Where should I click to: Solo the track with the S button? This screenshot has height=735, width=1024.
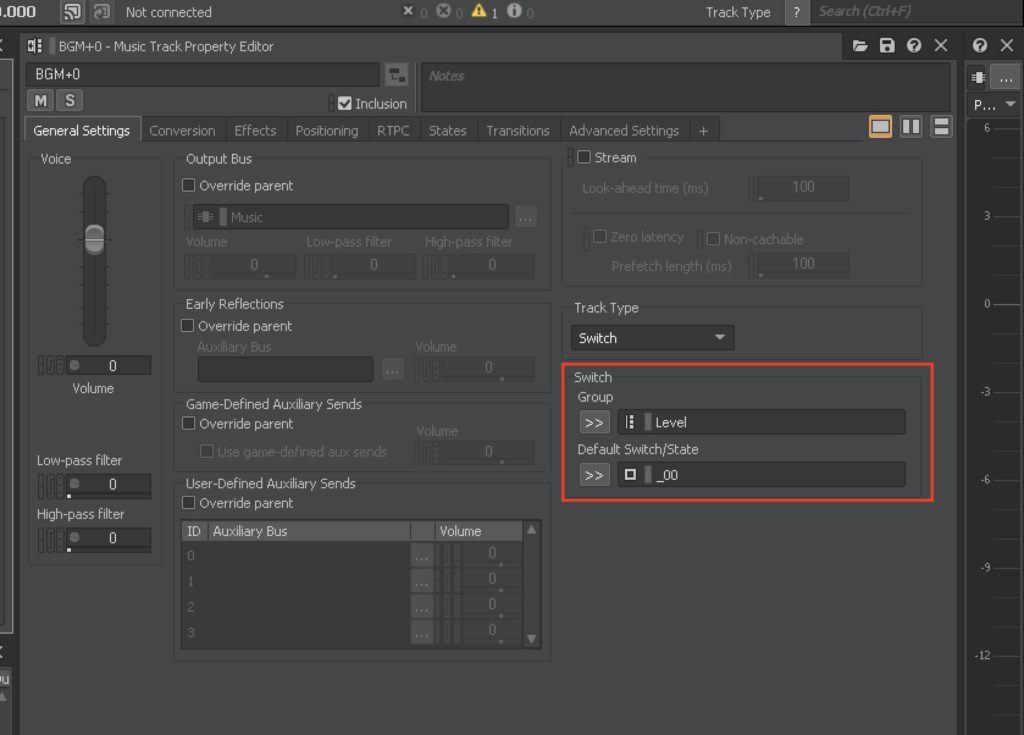tap(70, 101)
